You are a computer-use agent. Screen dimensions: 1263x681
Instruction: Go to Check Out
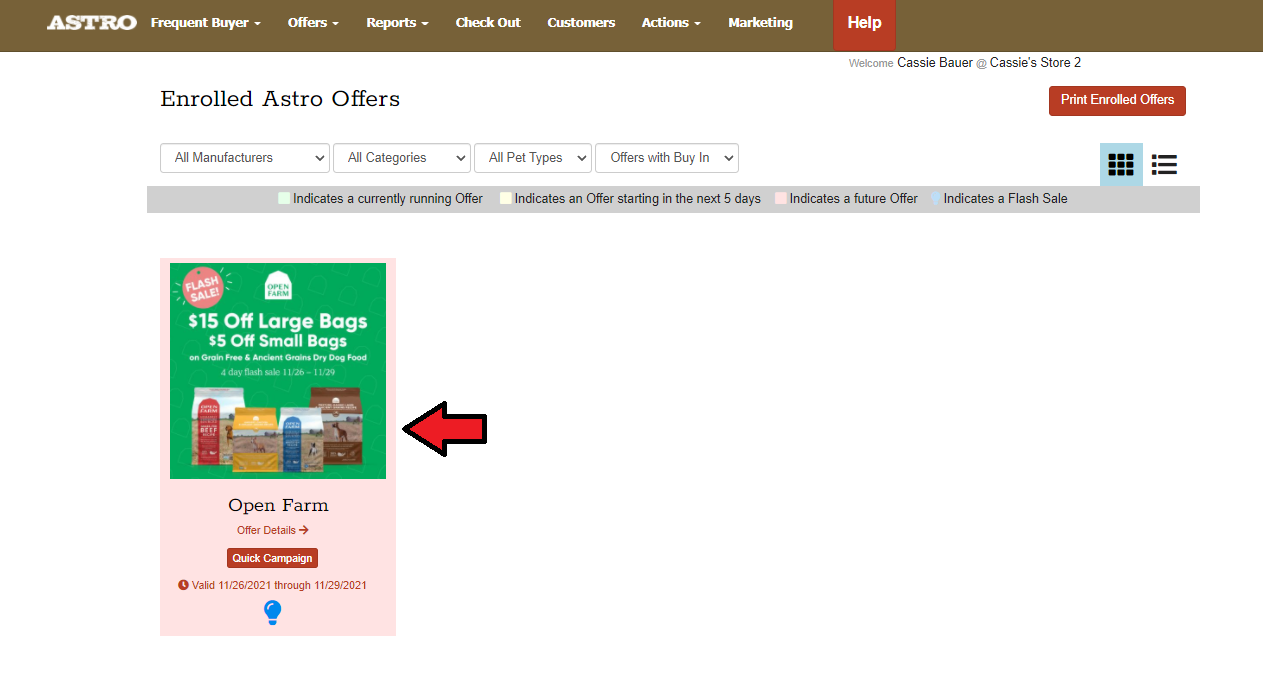(488, 23)
